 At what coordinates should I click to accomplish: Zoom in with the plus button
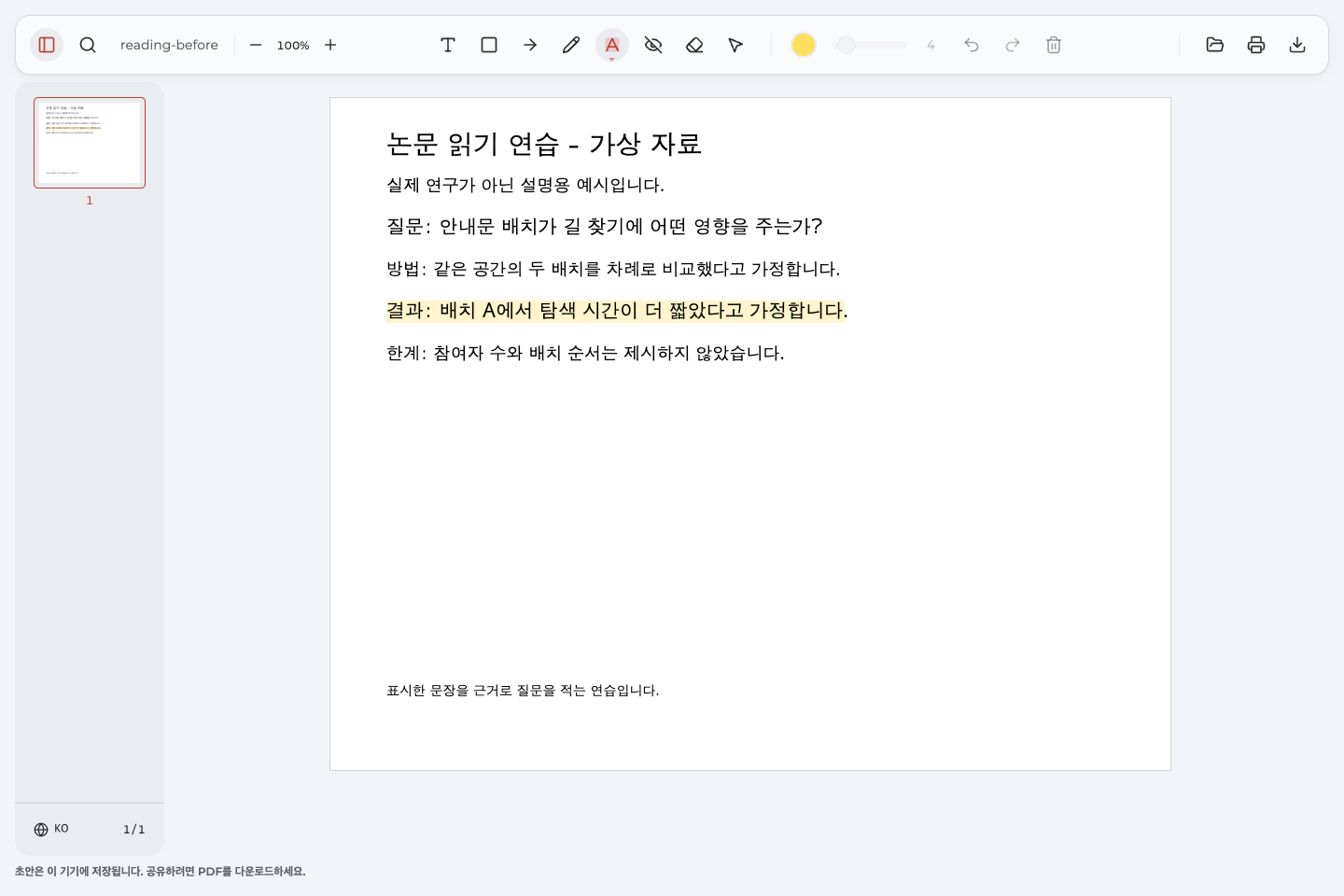(330, 45)
